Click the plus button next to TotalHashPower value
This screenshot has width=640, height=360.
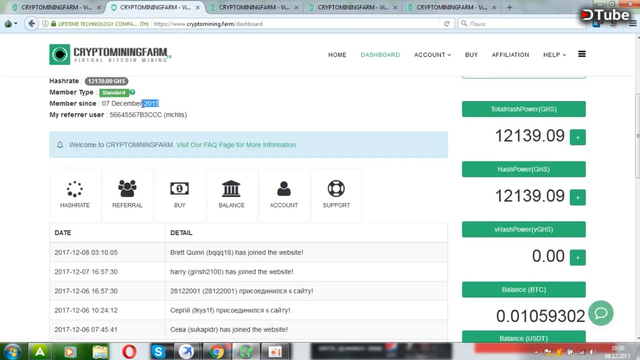(x=578, y=137)
